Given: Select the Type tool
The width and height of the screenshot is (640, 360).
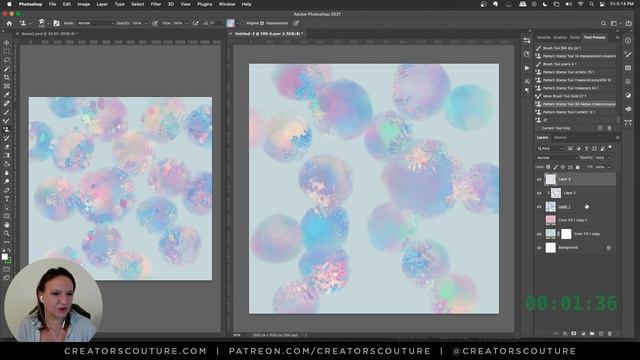Looking at the screenshot, I should coord(7,199).
